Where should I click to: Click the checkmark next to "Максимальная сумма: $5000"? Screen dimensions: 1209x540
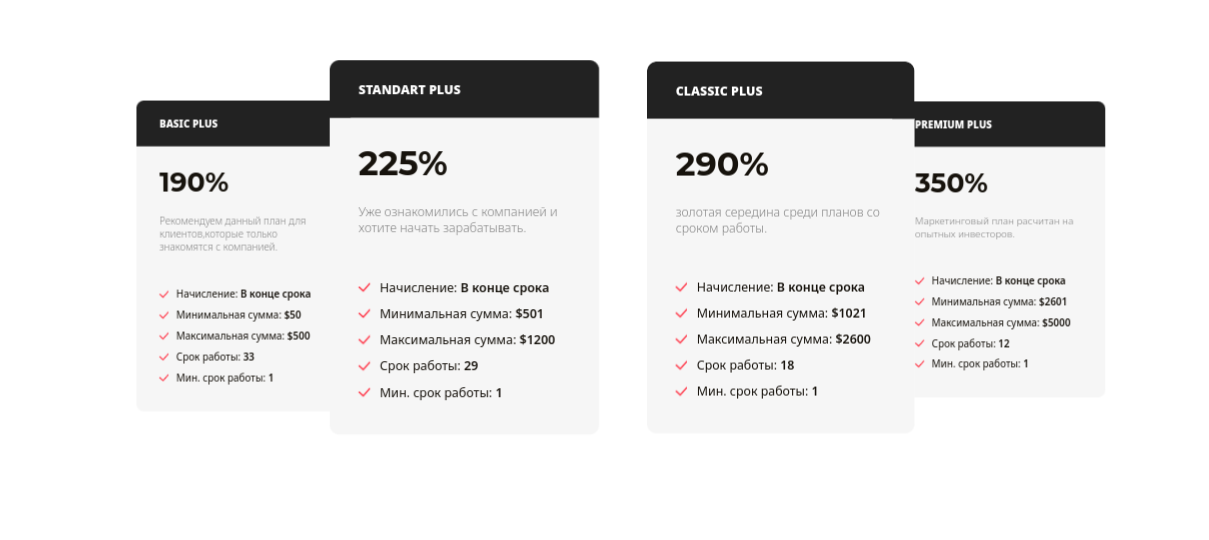coord(920,323)
